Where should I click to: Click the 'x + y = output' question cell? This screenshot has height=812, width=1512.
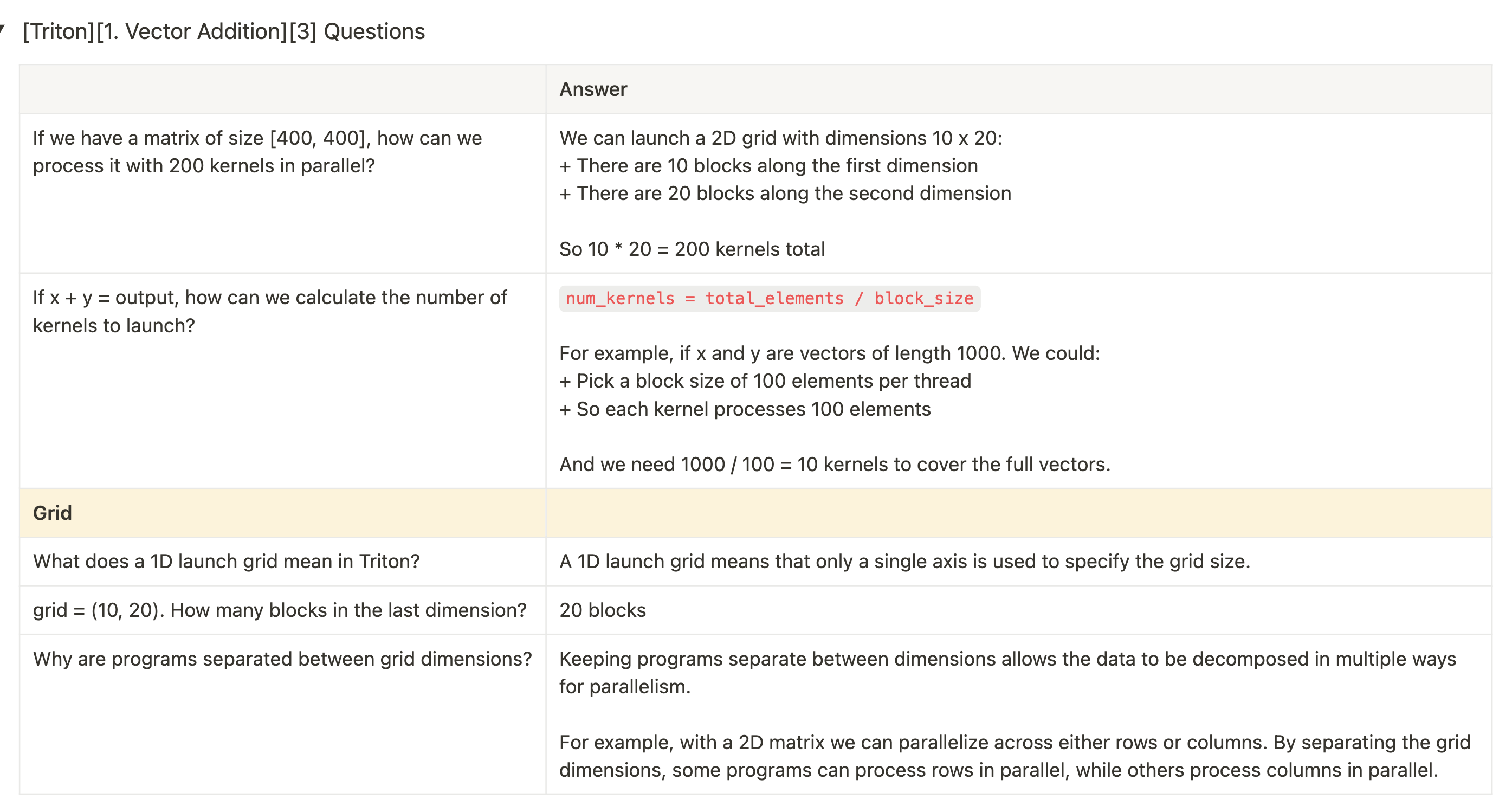pyautogui.click(x=270, y=311)
